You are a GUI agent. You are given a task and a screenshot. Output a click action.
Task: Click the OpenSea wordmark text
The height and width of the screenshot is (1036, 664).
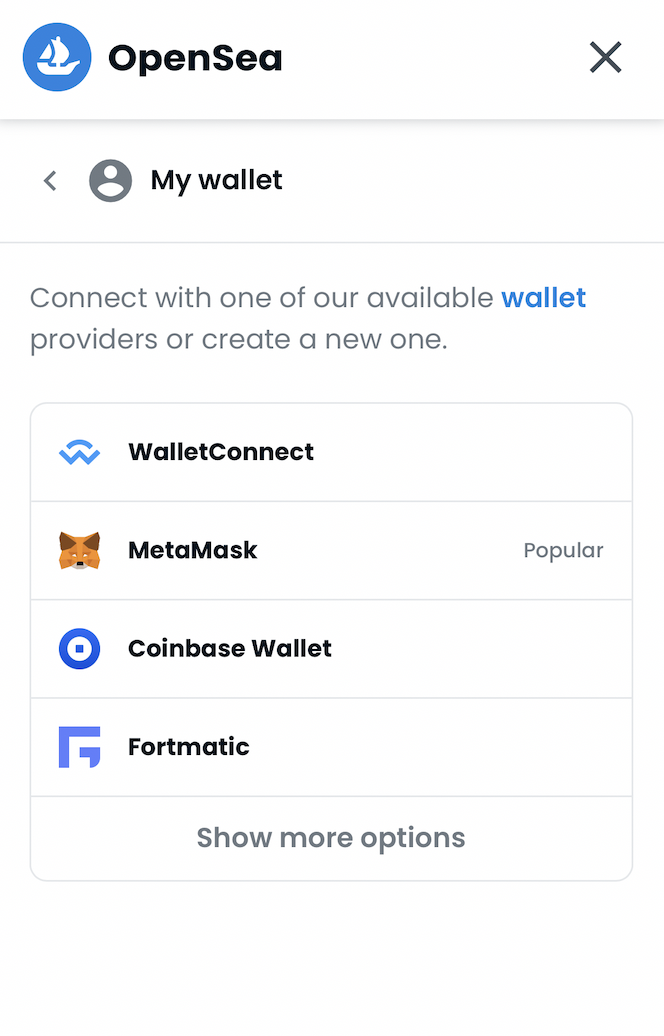pyautogui.click(x=195, y=59)
